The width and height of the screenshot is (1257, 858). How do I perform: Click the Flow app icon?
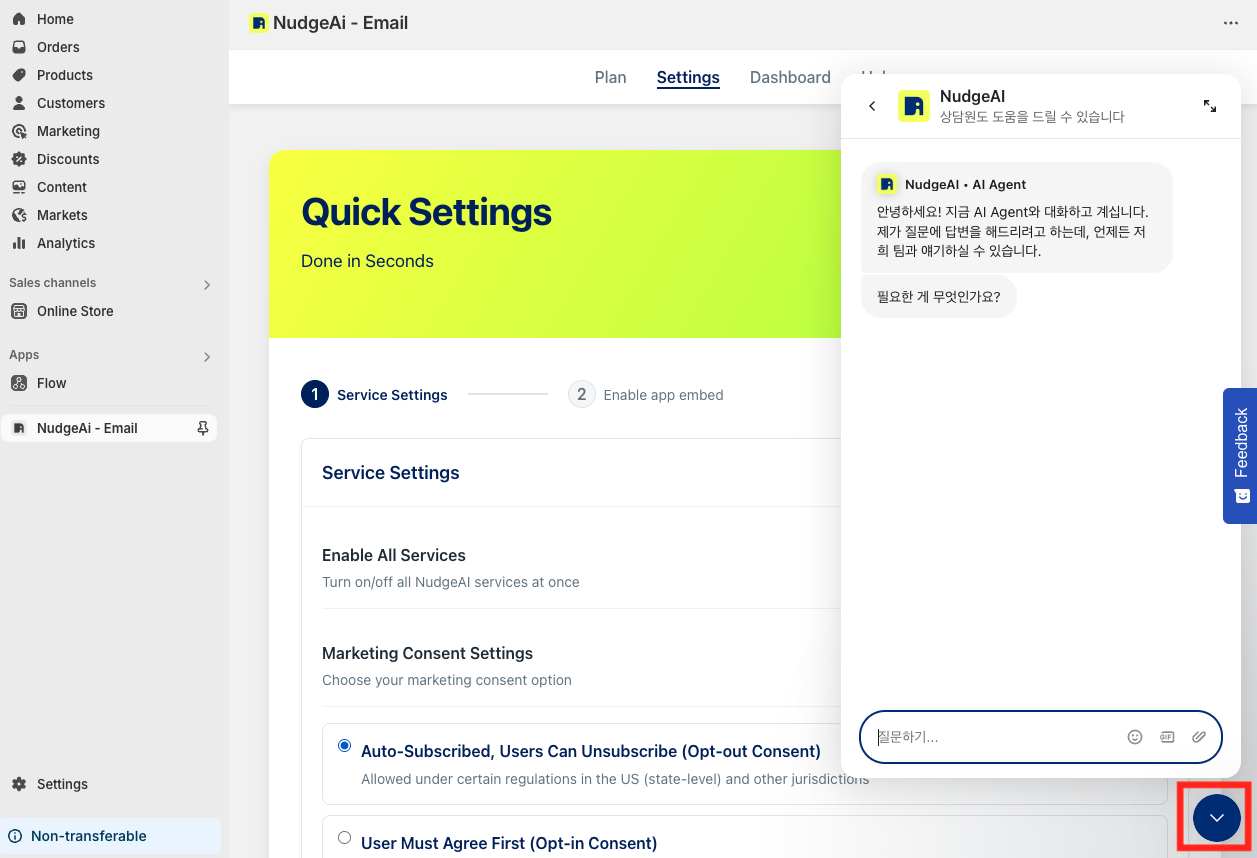point(19,383)
